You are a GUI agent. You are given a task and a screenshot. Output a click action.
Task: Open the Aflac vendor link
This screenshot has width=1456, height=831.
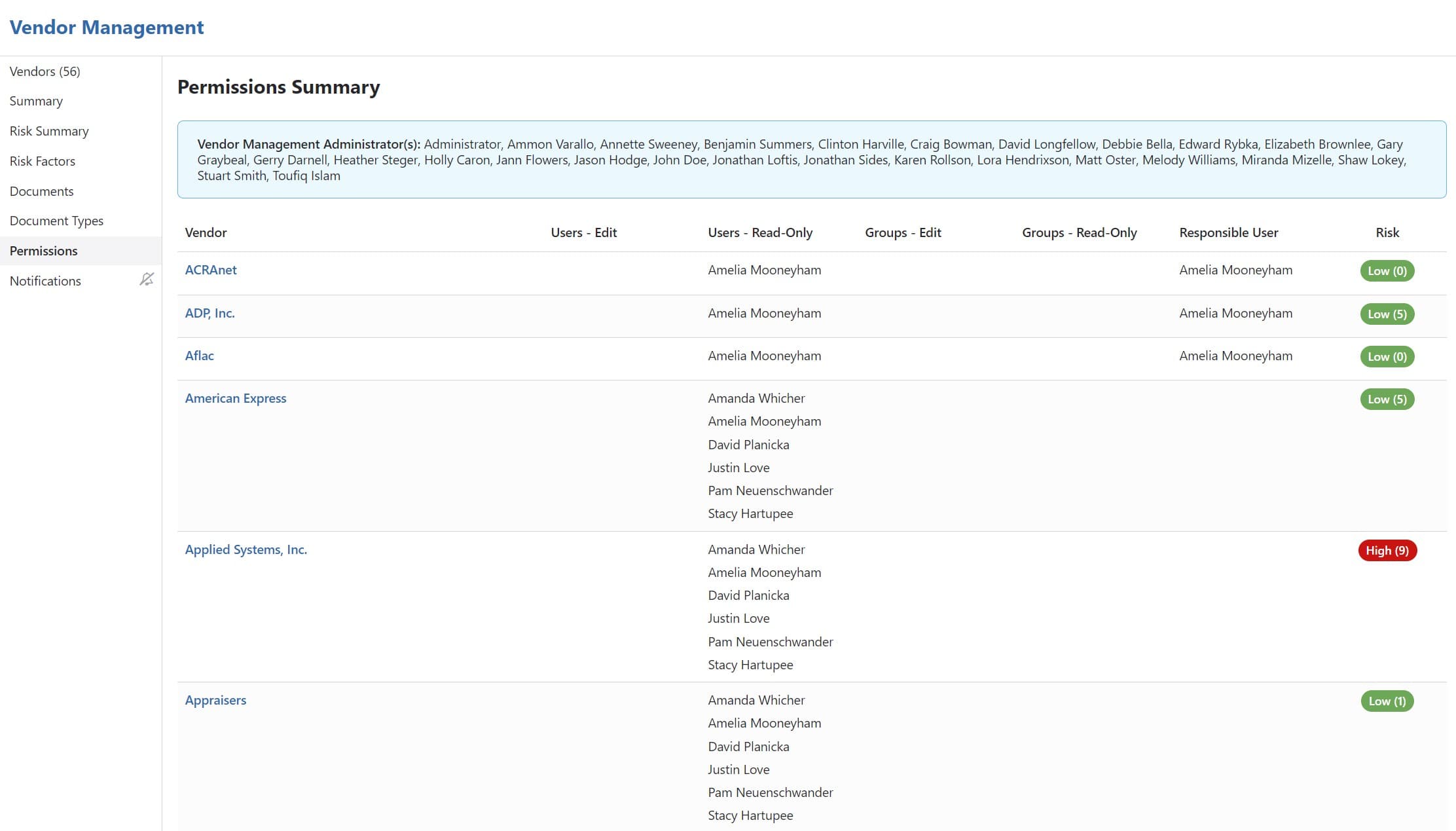point(200,356)
